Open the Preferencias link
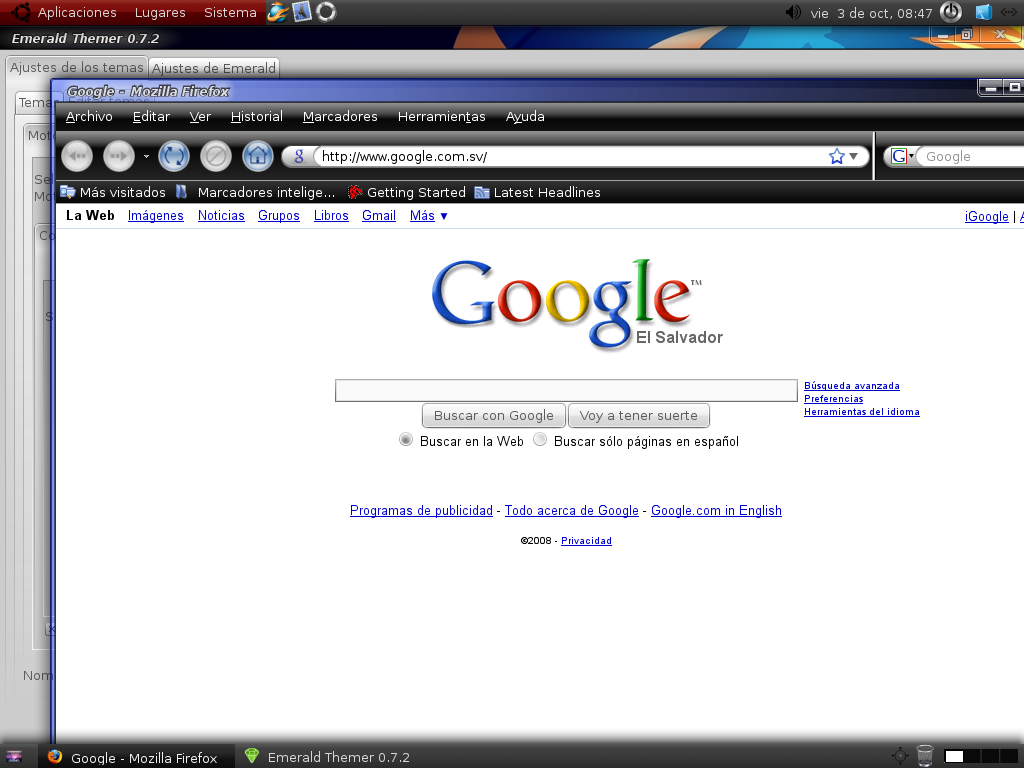The width and height of the screenshot is (1024, 768). tap(833, 399)
